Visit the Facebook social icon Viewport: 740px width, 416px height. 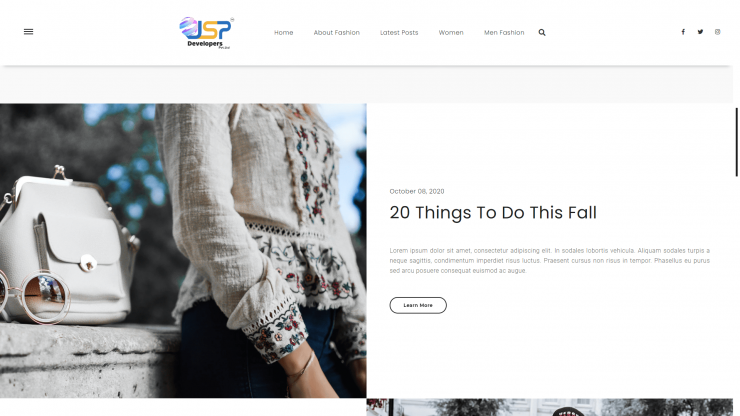[x=683, y=32]
